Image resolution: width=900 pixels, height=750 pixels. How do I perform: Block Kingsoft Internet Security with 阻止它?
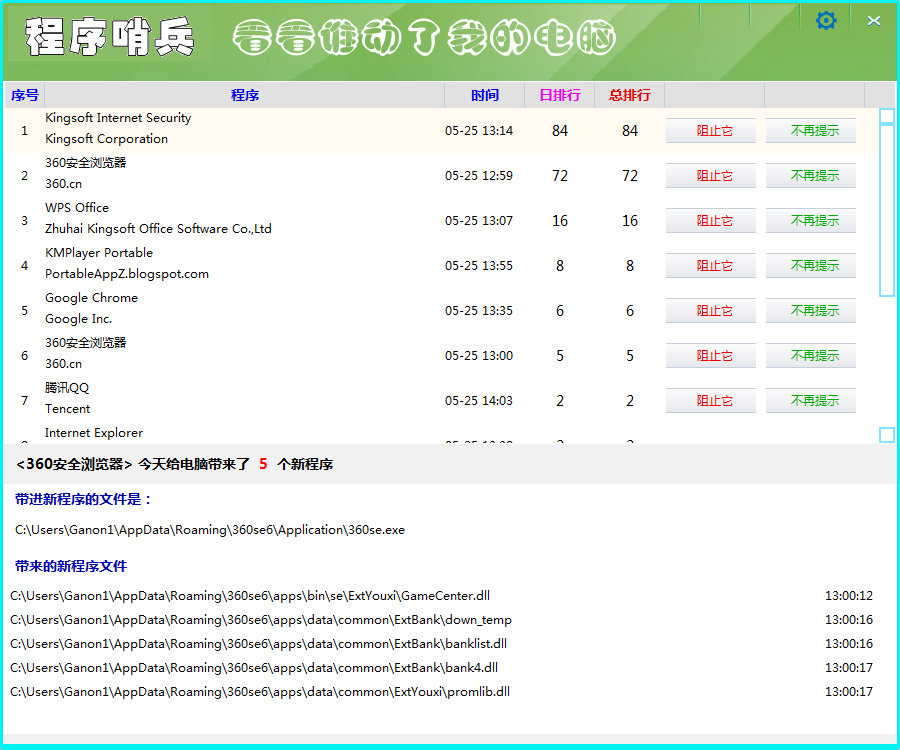711,131
